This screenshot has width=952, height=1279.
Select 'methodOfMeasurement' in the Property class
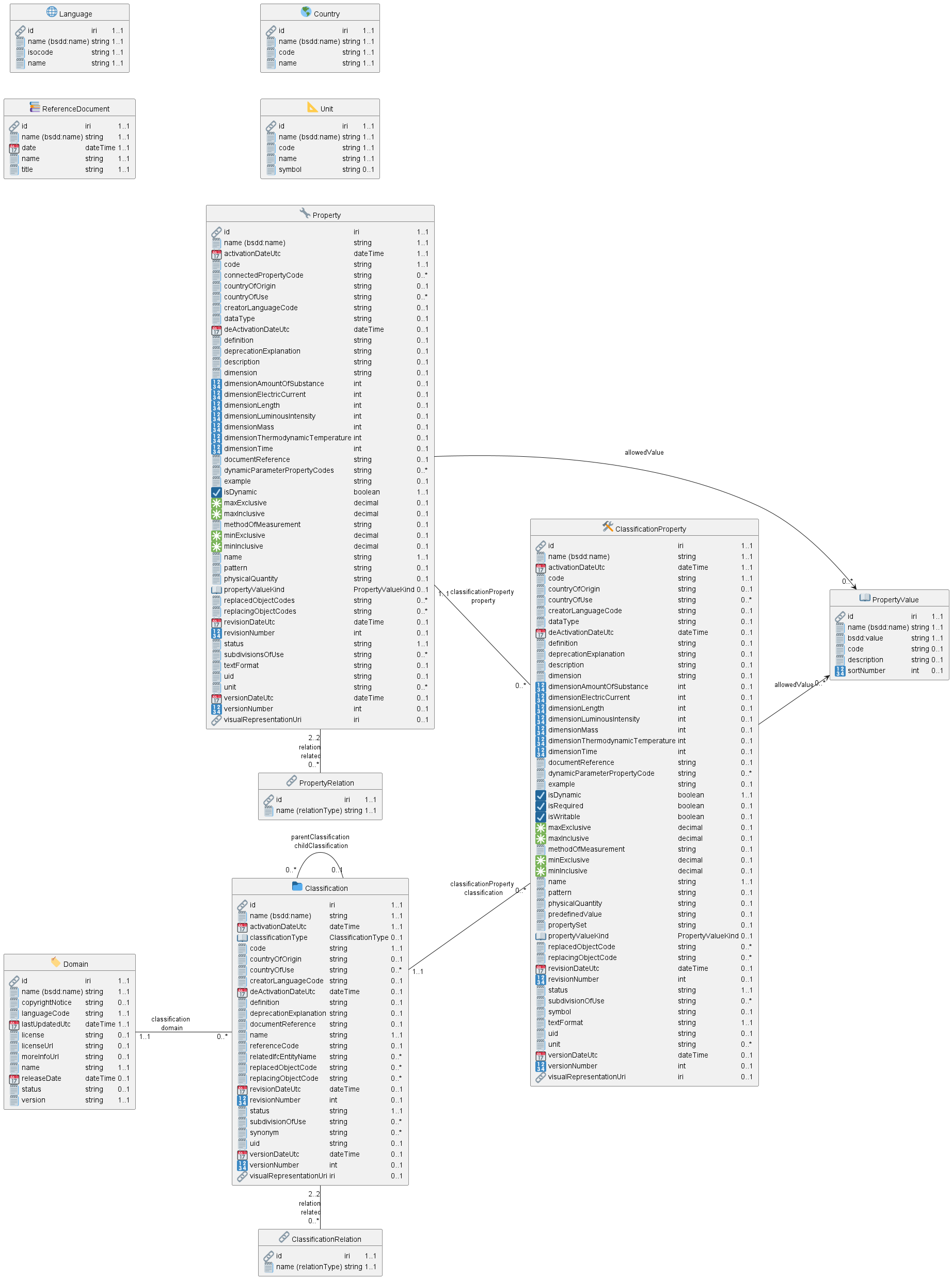(x=262, y=525)
